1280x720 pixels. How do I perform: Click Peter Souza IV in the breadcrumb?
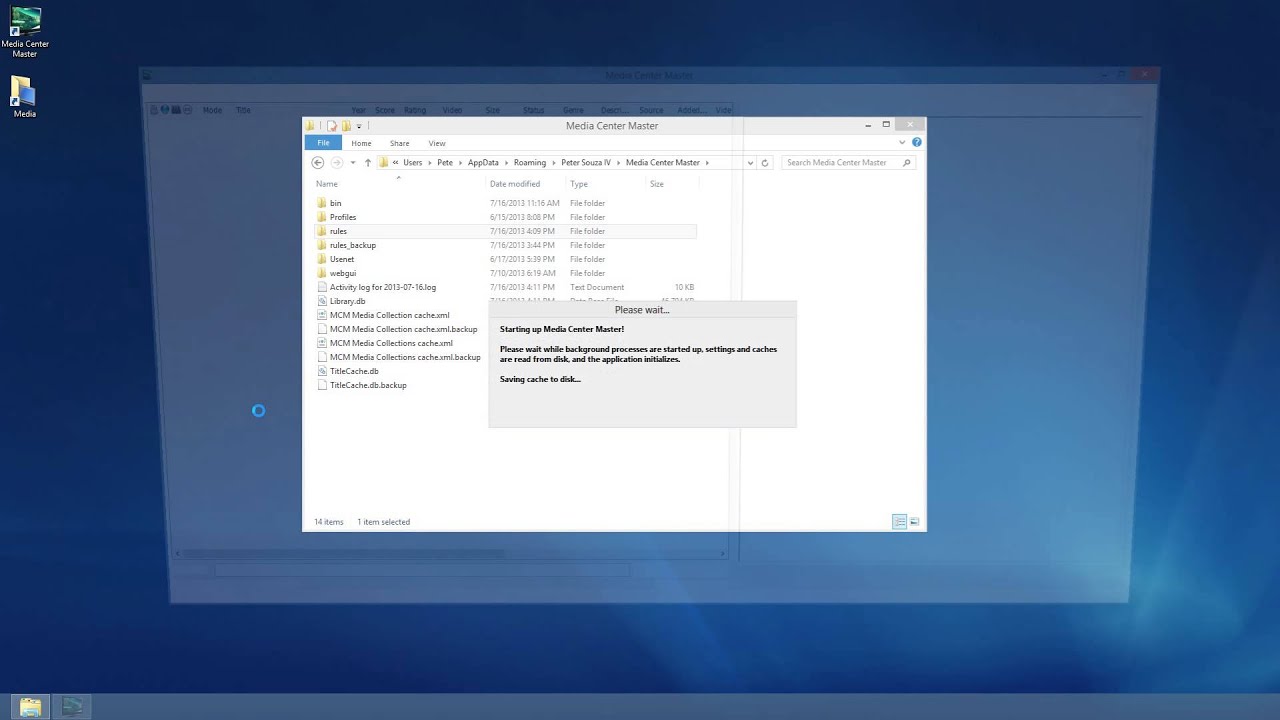(586, 162)
